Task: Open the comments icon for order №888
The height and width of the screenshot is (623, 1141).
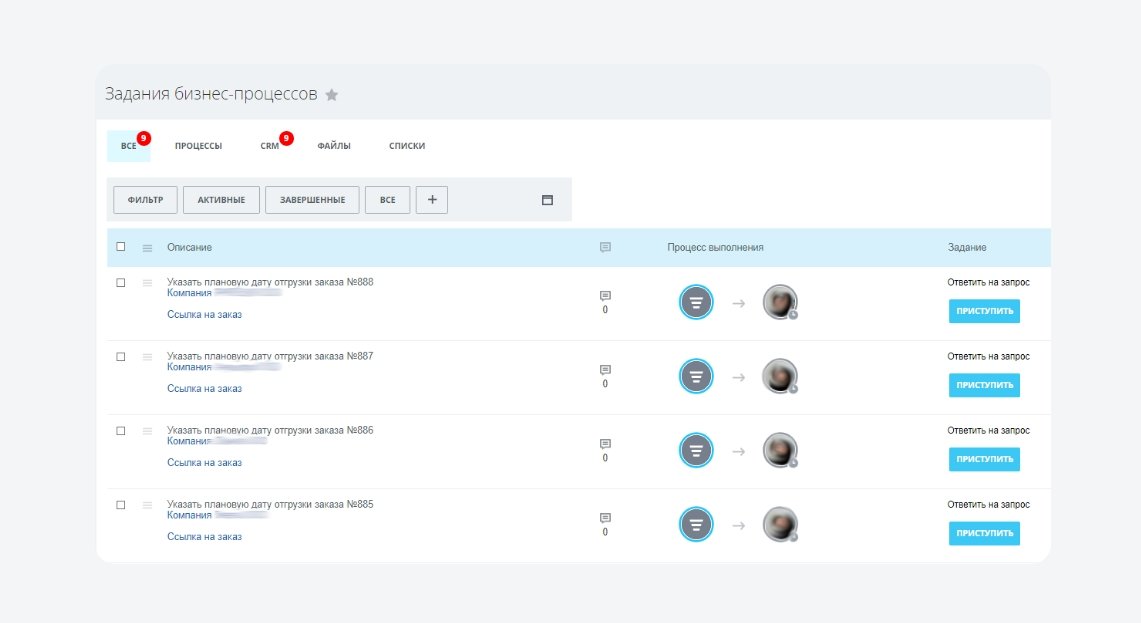Action: tap(605, 295)
